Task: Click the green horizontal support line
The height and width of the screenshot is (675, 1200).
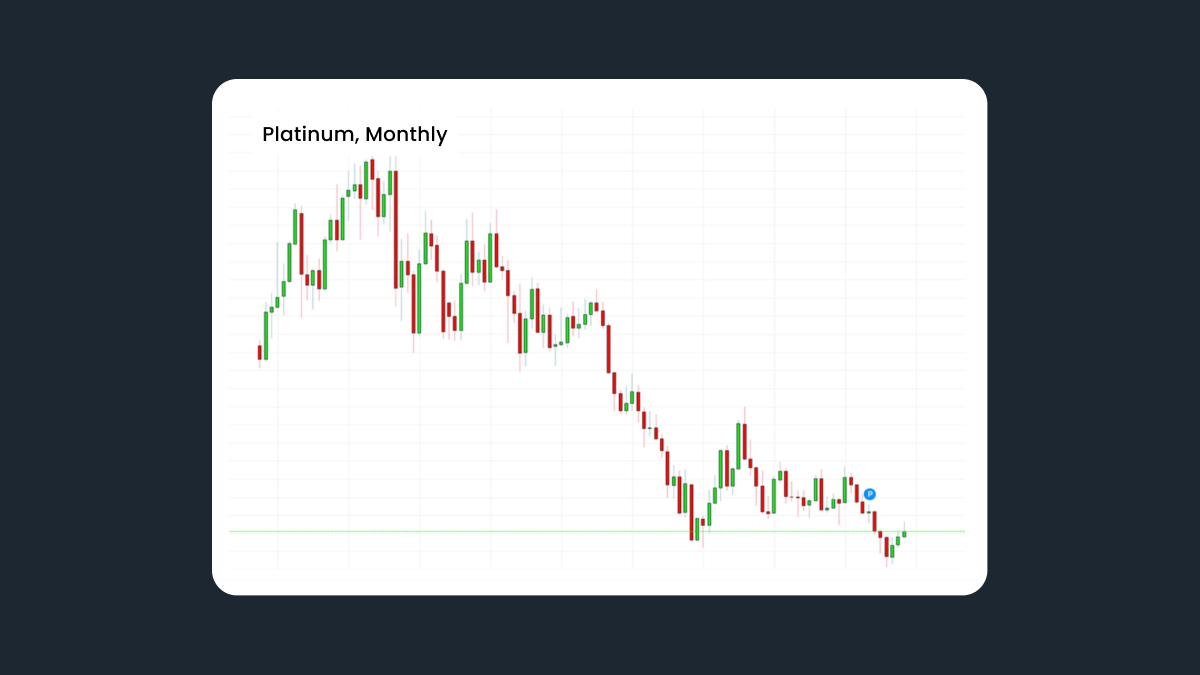Action: 597,531
